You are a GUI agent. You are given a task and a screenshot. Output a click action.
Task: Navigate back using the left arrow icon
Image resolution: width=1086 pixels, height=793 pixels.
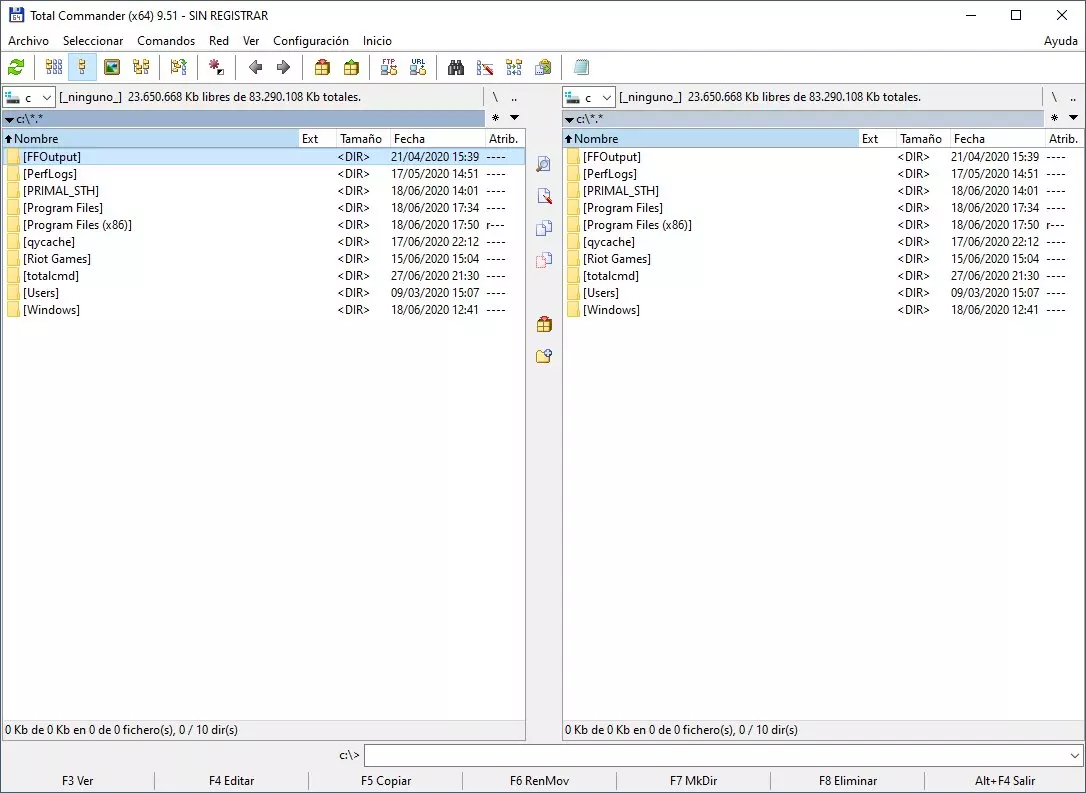coord(254,67)
